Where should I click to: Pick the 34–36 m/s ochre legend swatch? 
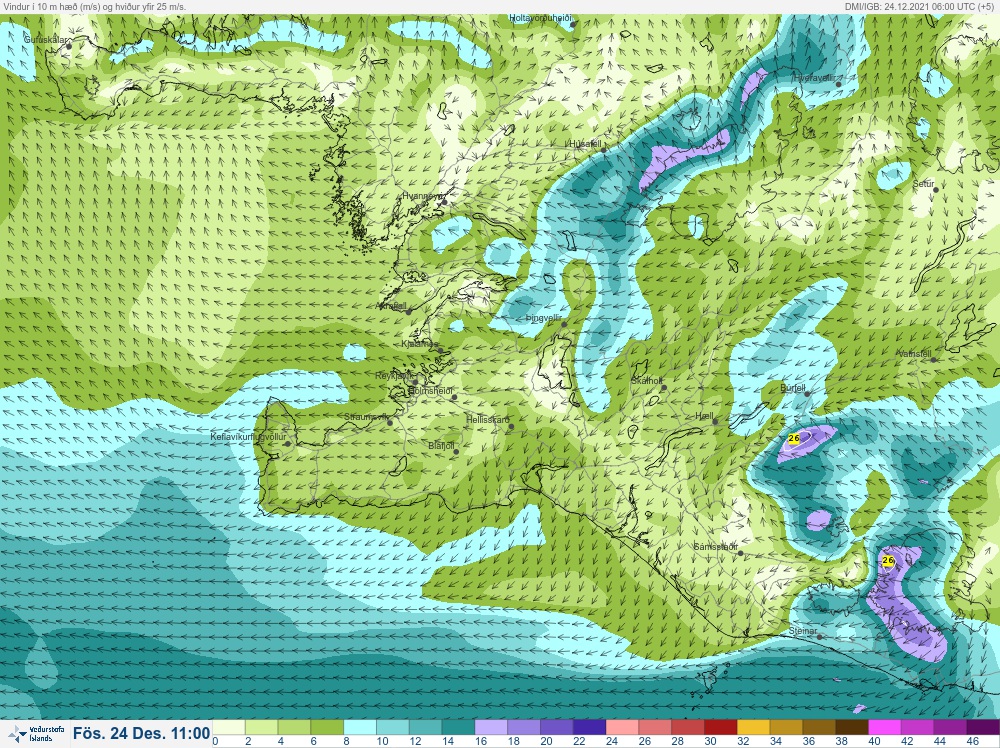point(787,728)
